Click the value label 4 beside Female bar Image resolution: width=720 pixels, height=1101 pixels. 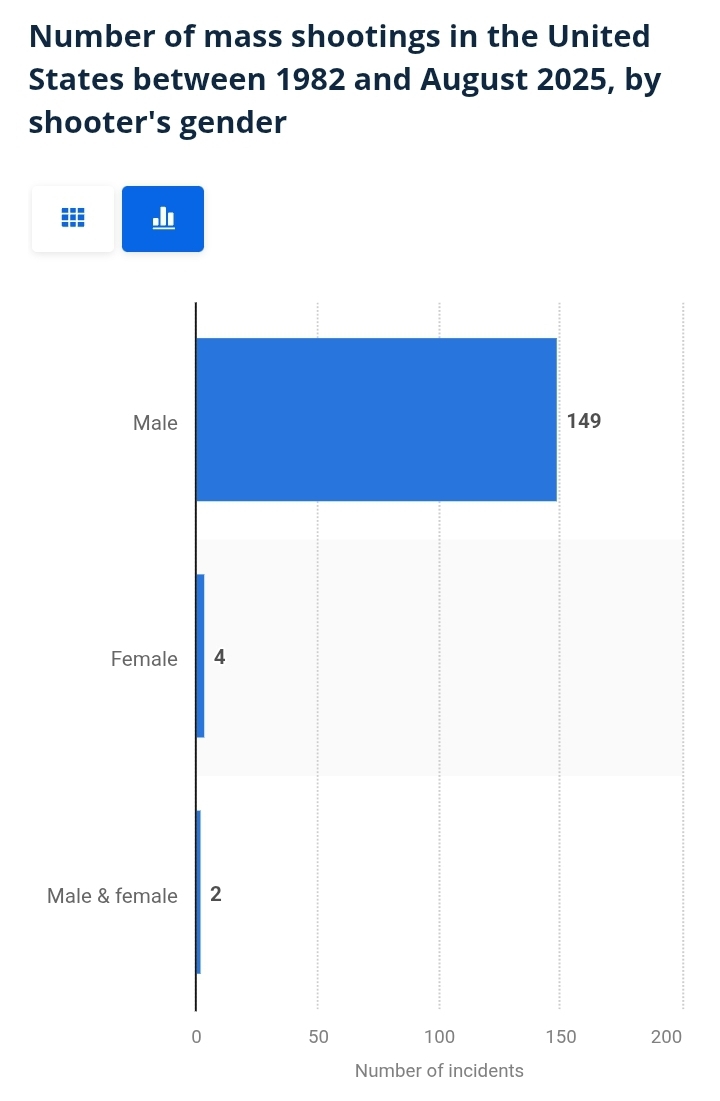tap(219, 658)
